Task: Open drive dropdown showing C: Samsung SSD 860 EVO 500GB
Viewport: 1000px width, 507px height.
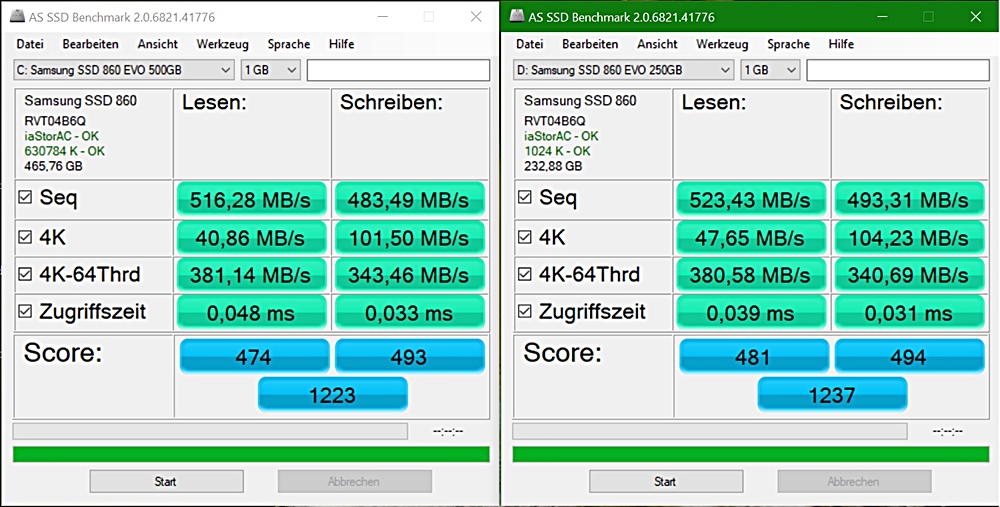Action: point(124,70)
